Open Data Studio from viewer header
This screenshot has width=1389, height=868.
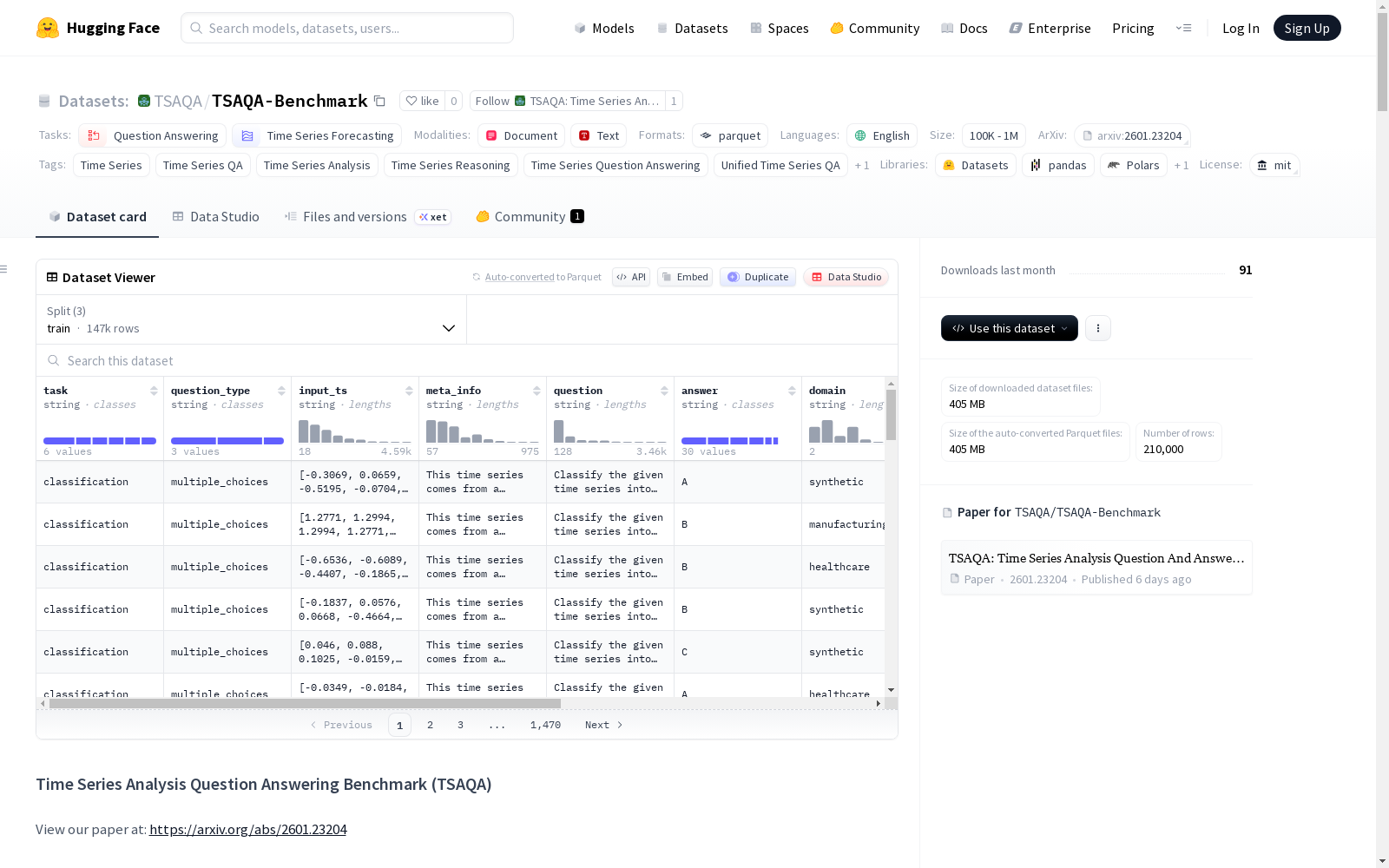846,277
